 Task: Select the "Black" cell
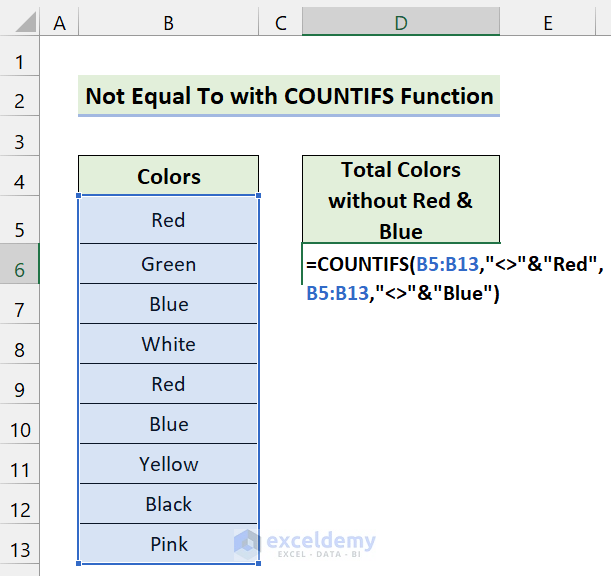(168, 504)
